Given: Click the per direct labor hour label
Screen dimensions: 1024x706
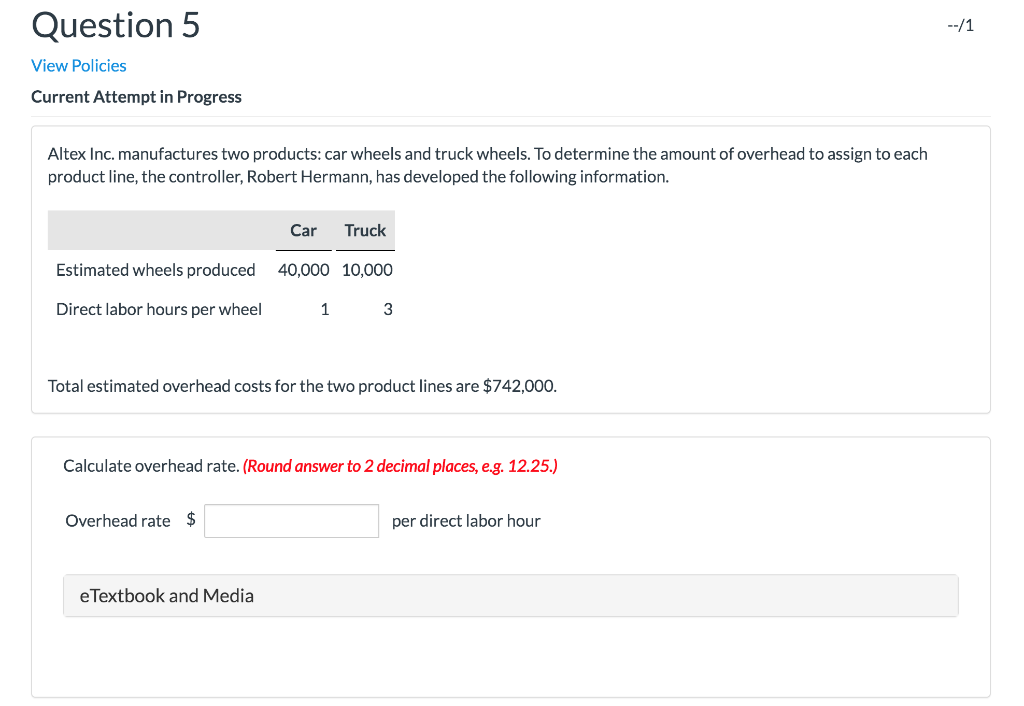Looking at the screenshot, I should [466, 520].
